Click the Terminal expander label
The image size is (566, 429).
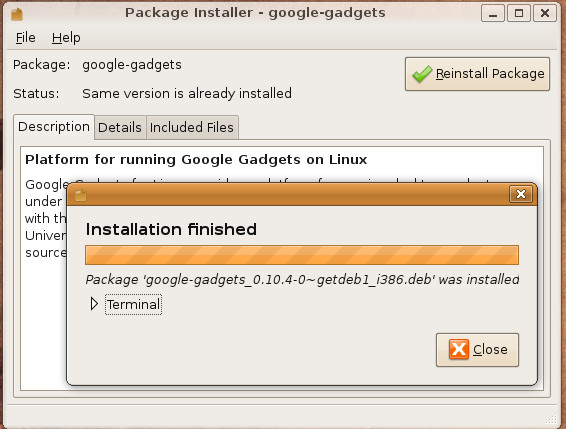click(133, 304)
